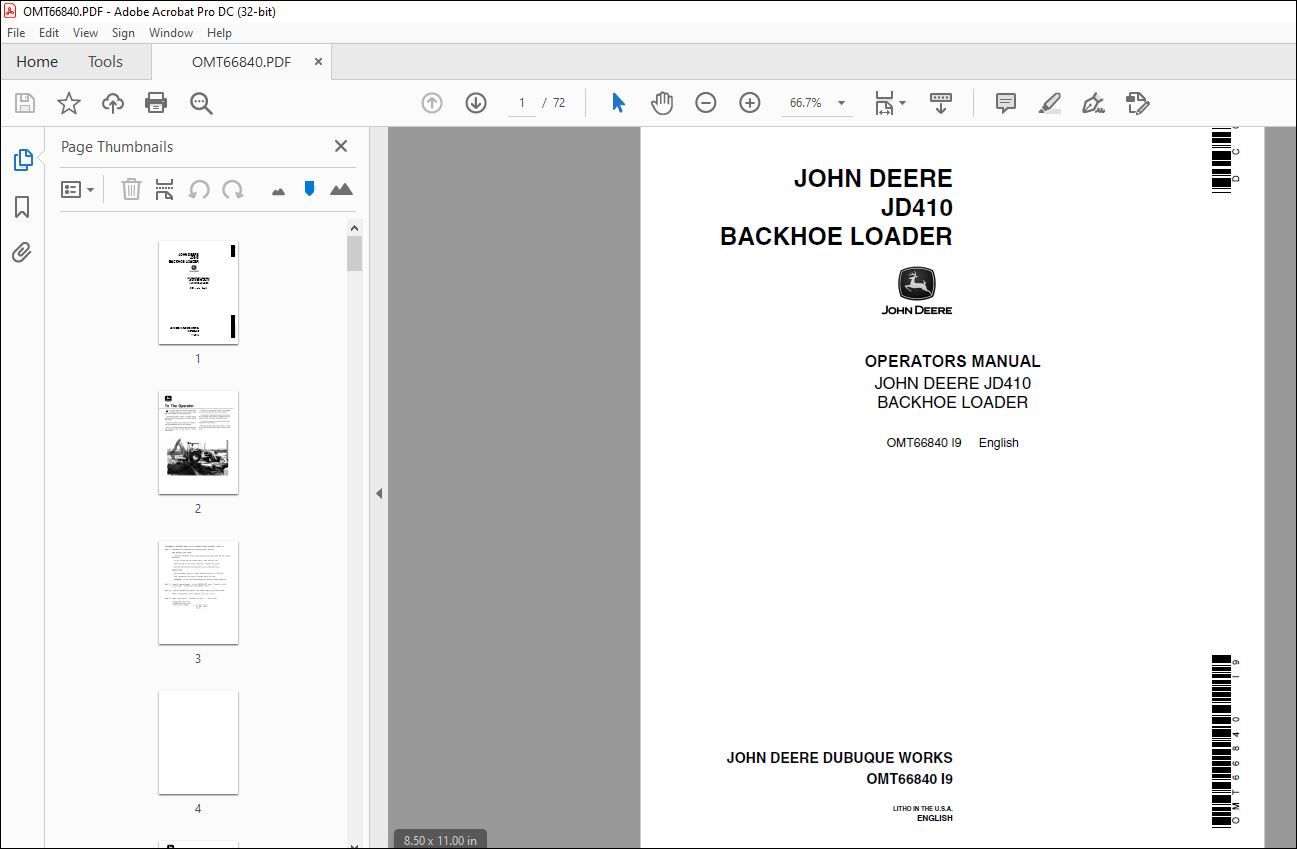1297x849 pixels.
Task: Select the Highlight text pen tool
Action: coord(1049,103)
